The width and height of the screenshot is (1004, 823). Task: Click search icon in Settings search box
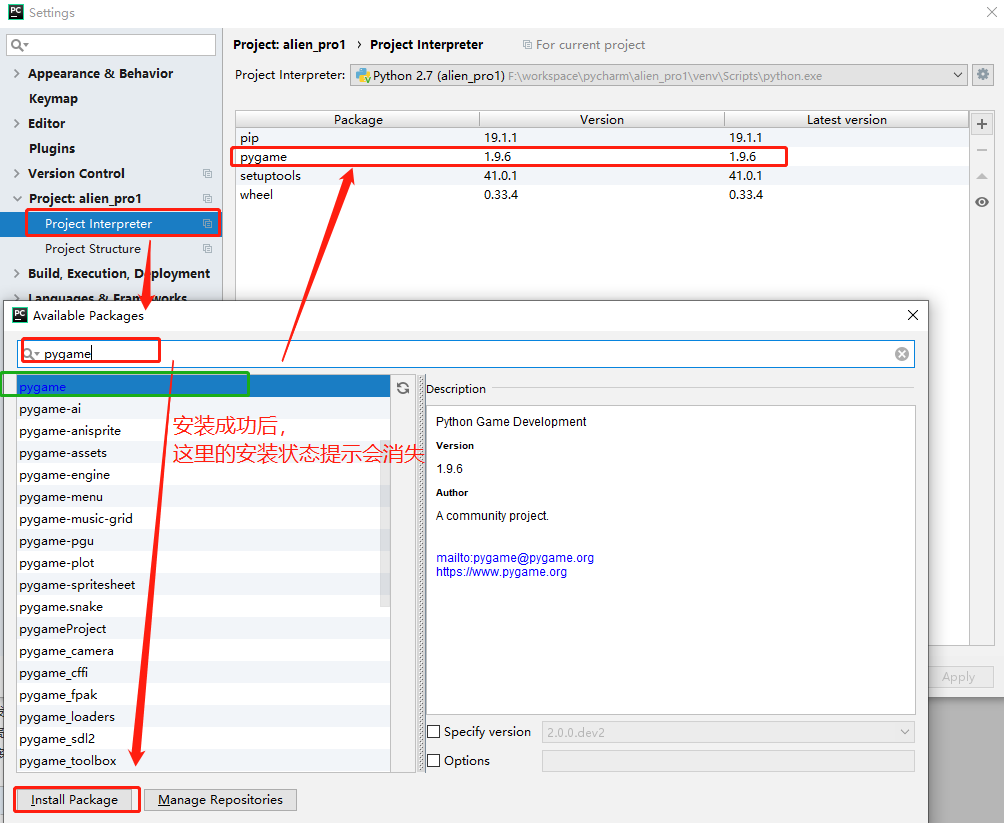(18, 45)
